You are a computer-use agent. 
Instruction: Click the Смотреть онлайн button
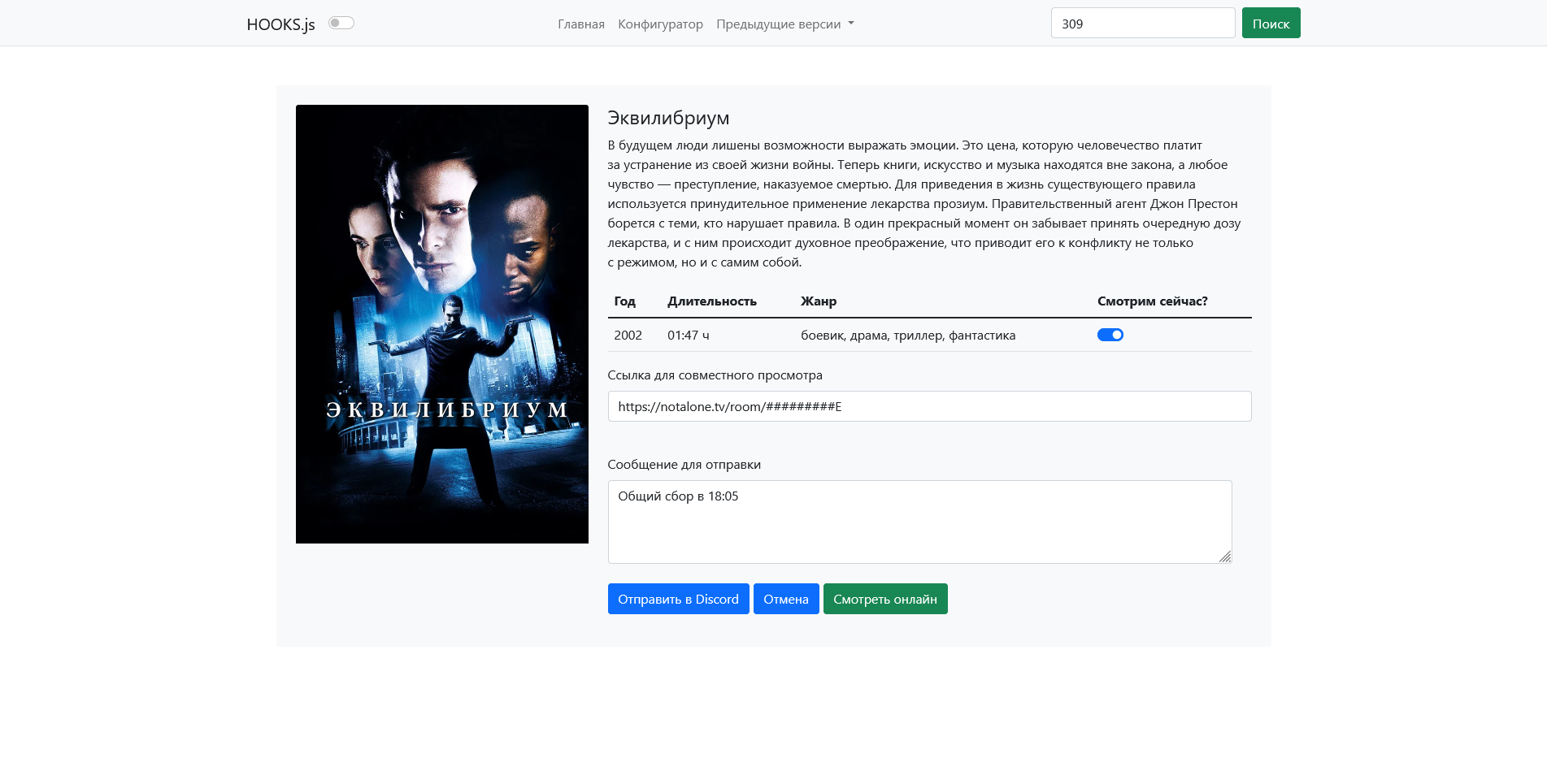885,599
